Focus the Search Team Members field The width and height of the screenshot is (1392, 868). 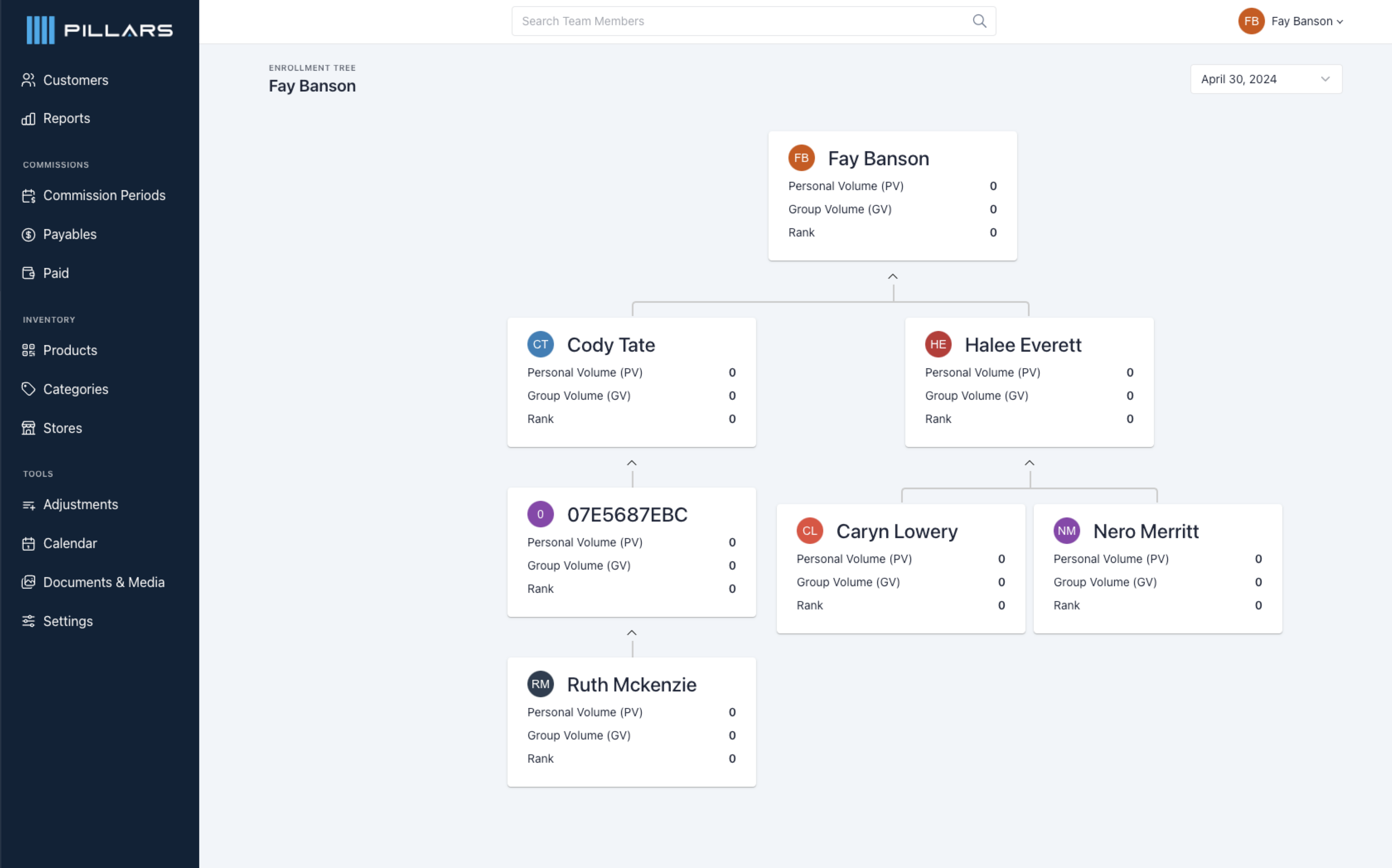[x=740, y=21]
